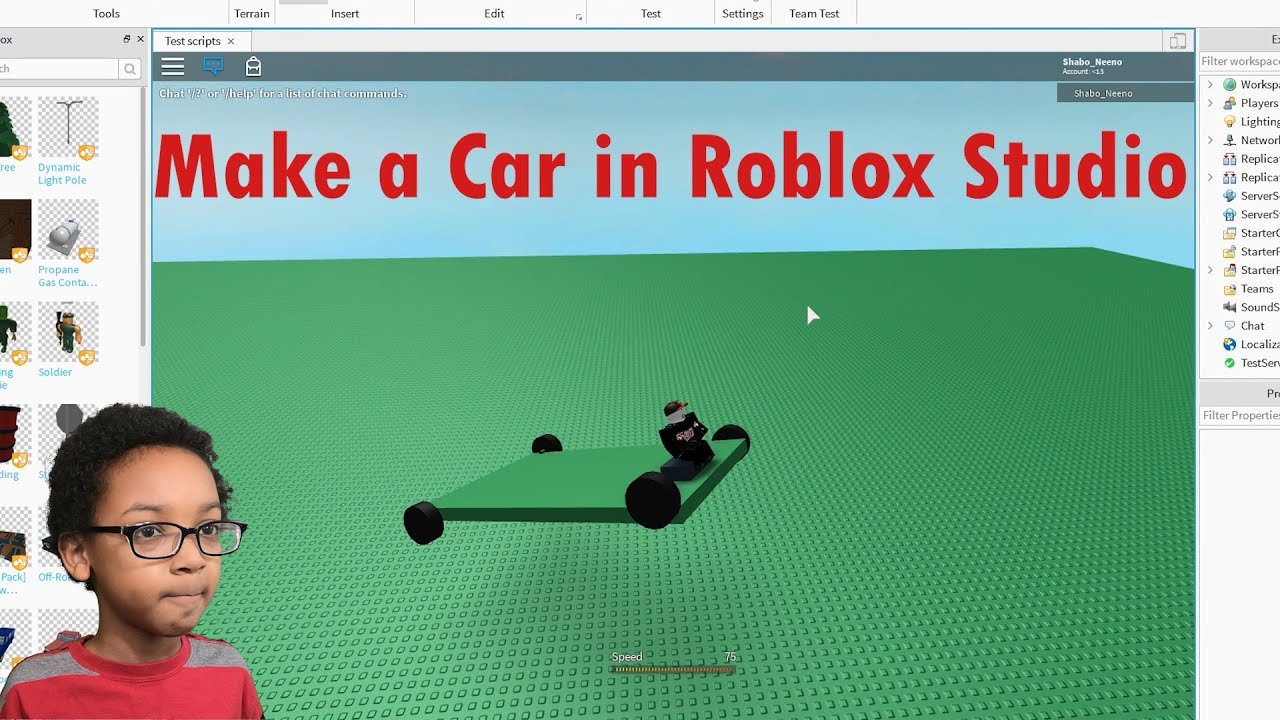Close the Test scripts tab
The image size is (1280, 720).
click(x=231, y=41)
